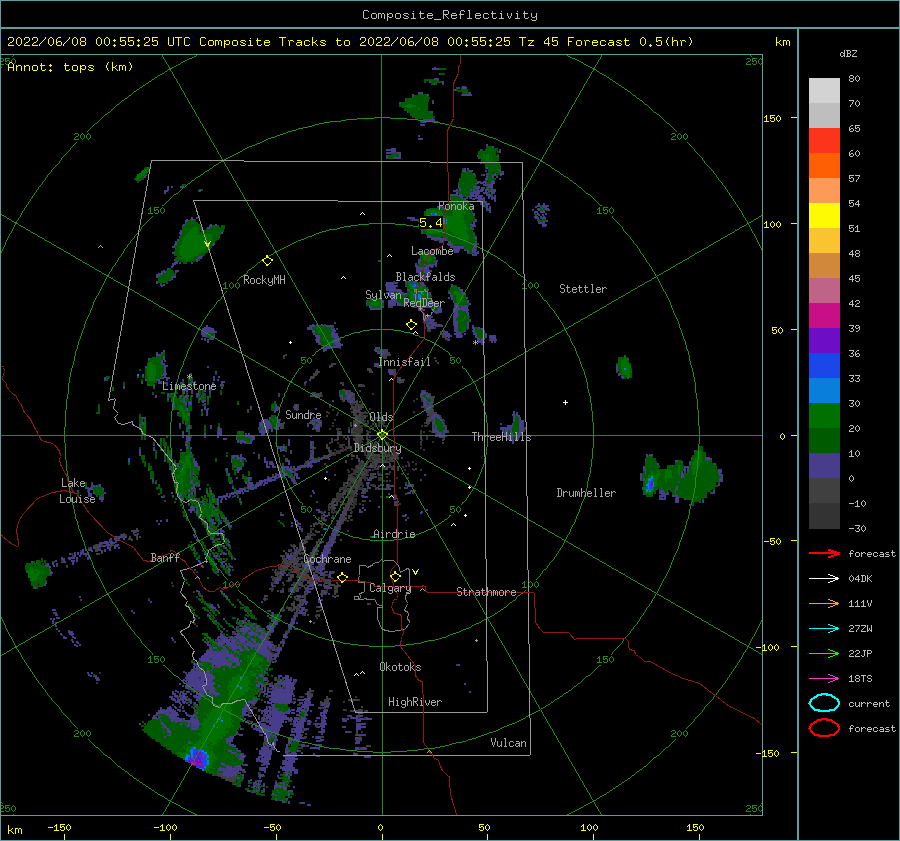This screenshot has height=841, width=900.
Task: Click the yellow diamond marker near Cochrane
Action: tap(342, 577)
